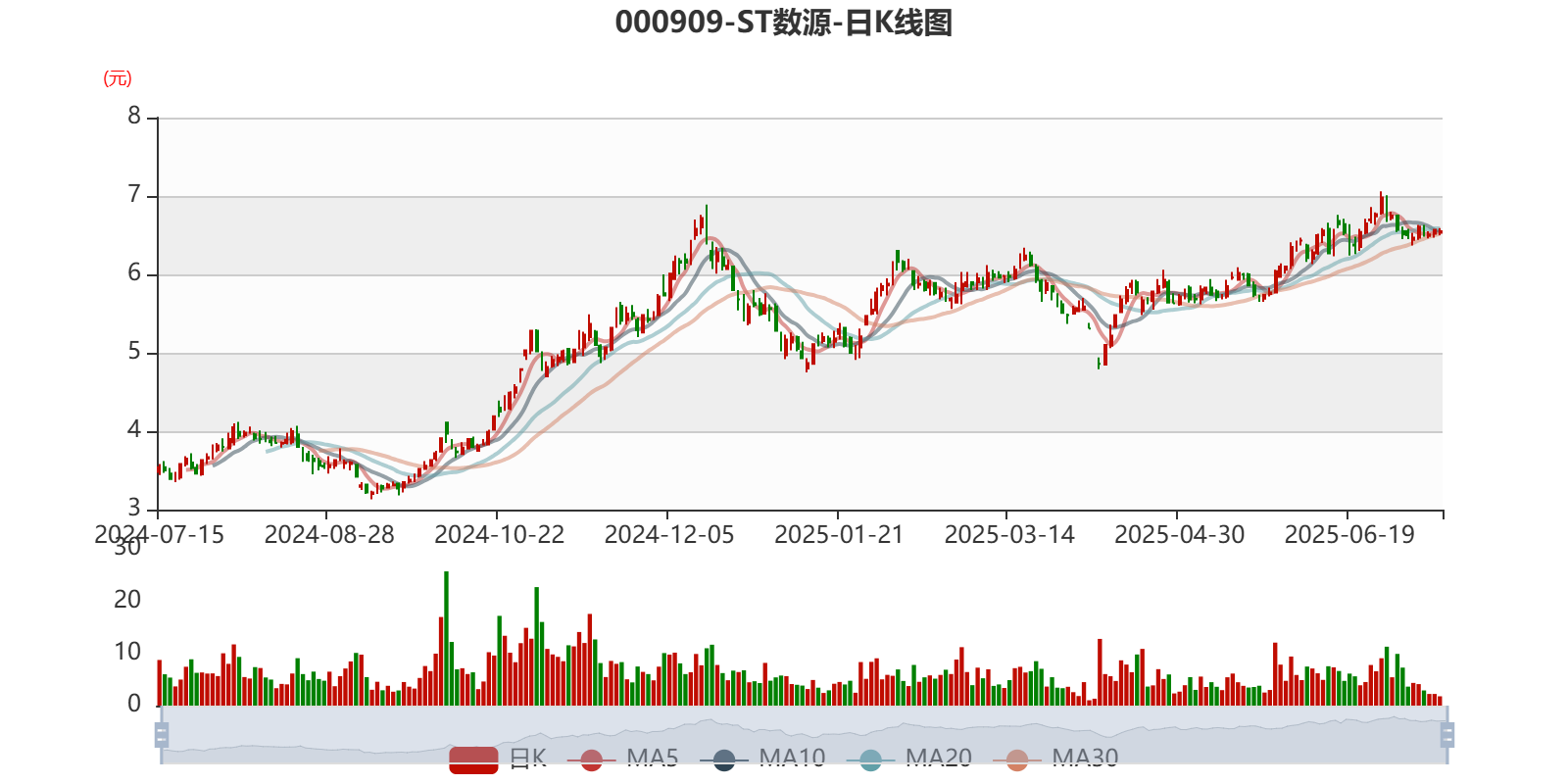
Task: Click the 2024-12-05 date axis label
Action: pyautogui.click(x=669, y=535)
